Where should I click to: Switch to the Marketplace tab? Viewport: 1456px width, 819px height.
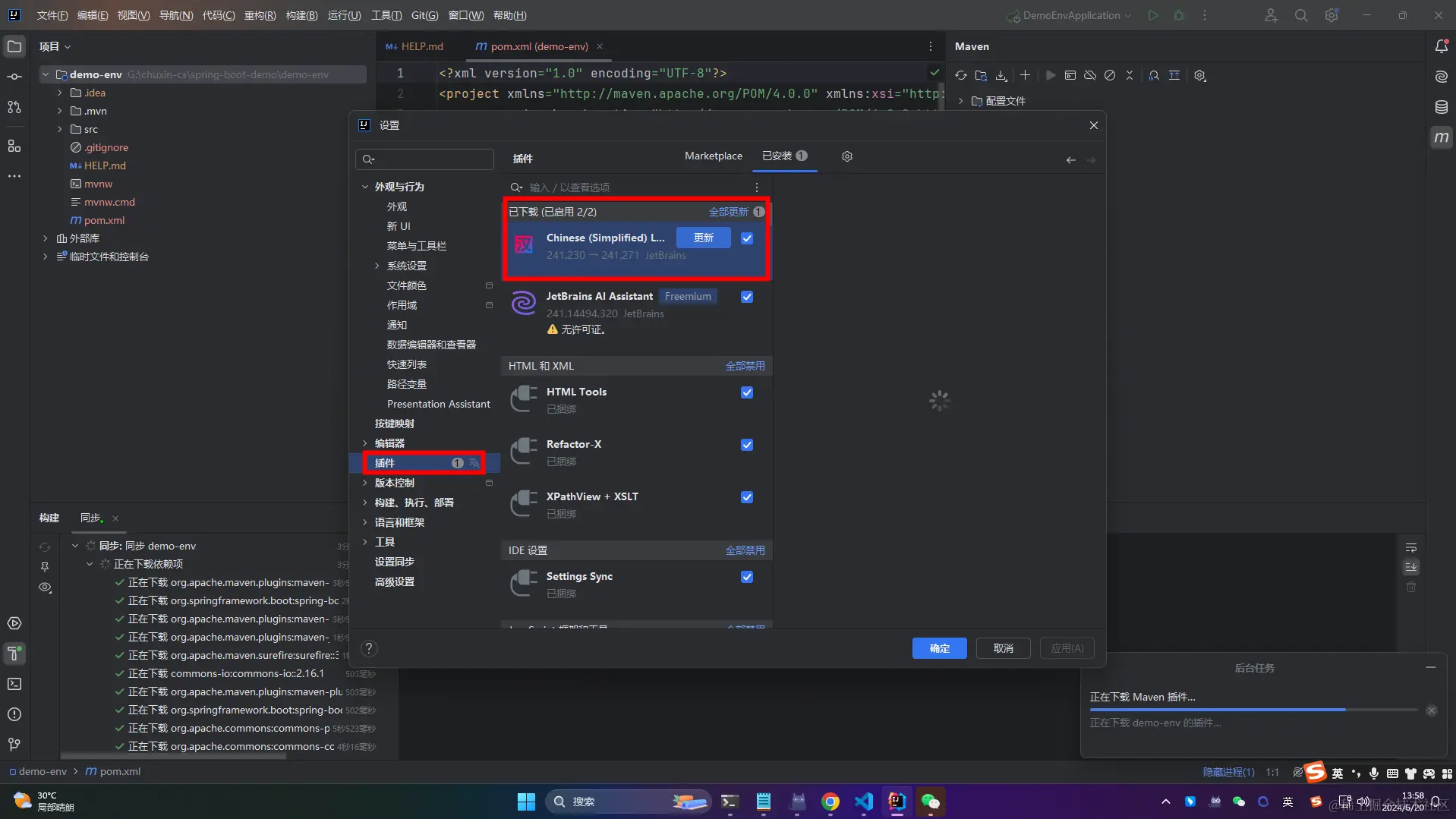[714, 156]
